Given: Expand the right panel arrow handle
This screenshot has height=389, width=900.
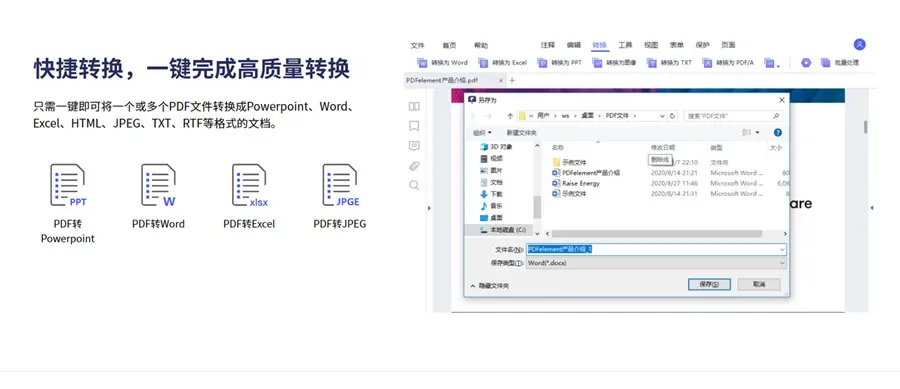Looking at the screenshot, I should click(872, 208).
